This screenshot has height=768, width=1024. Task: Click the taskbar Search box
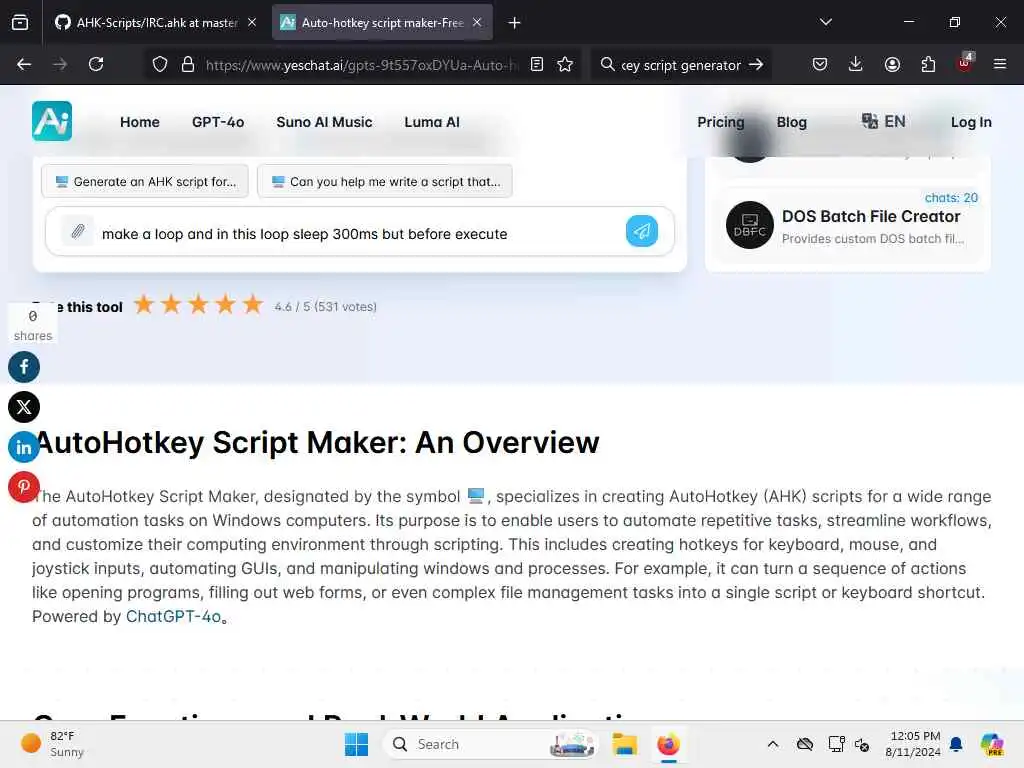491,744
